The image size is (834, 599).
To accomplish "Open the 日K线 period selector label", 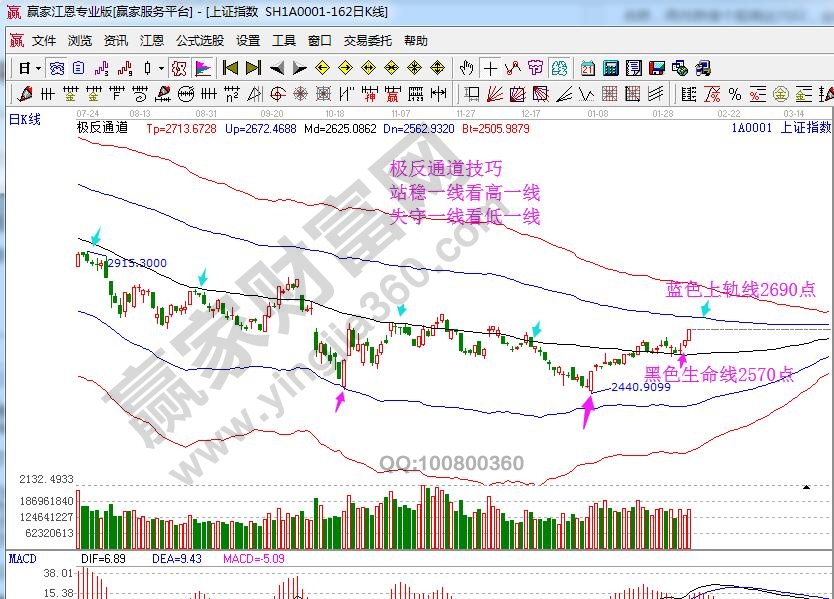I will pyautogui.click(x=25, y=119).
